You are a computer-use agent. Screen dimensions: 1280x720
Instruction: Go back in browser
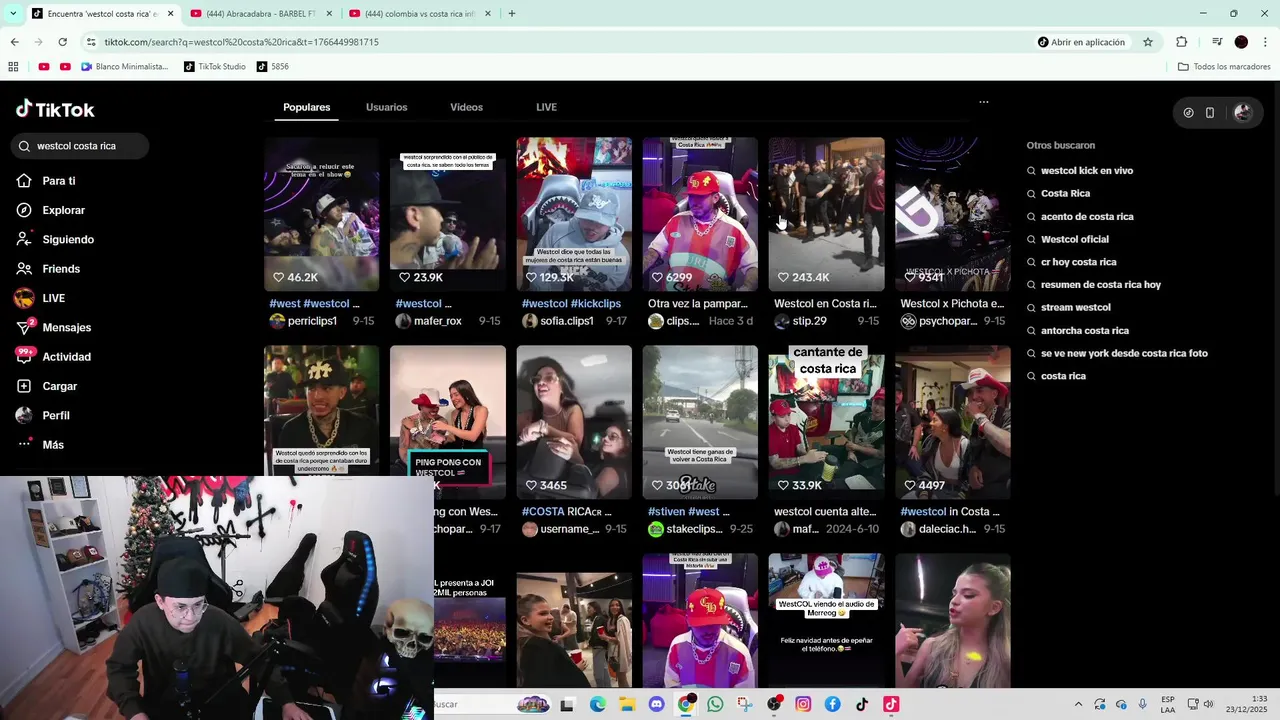[14, 42]
